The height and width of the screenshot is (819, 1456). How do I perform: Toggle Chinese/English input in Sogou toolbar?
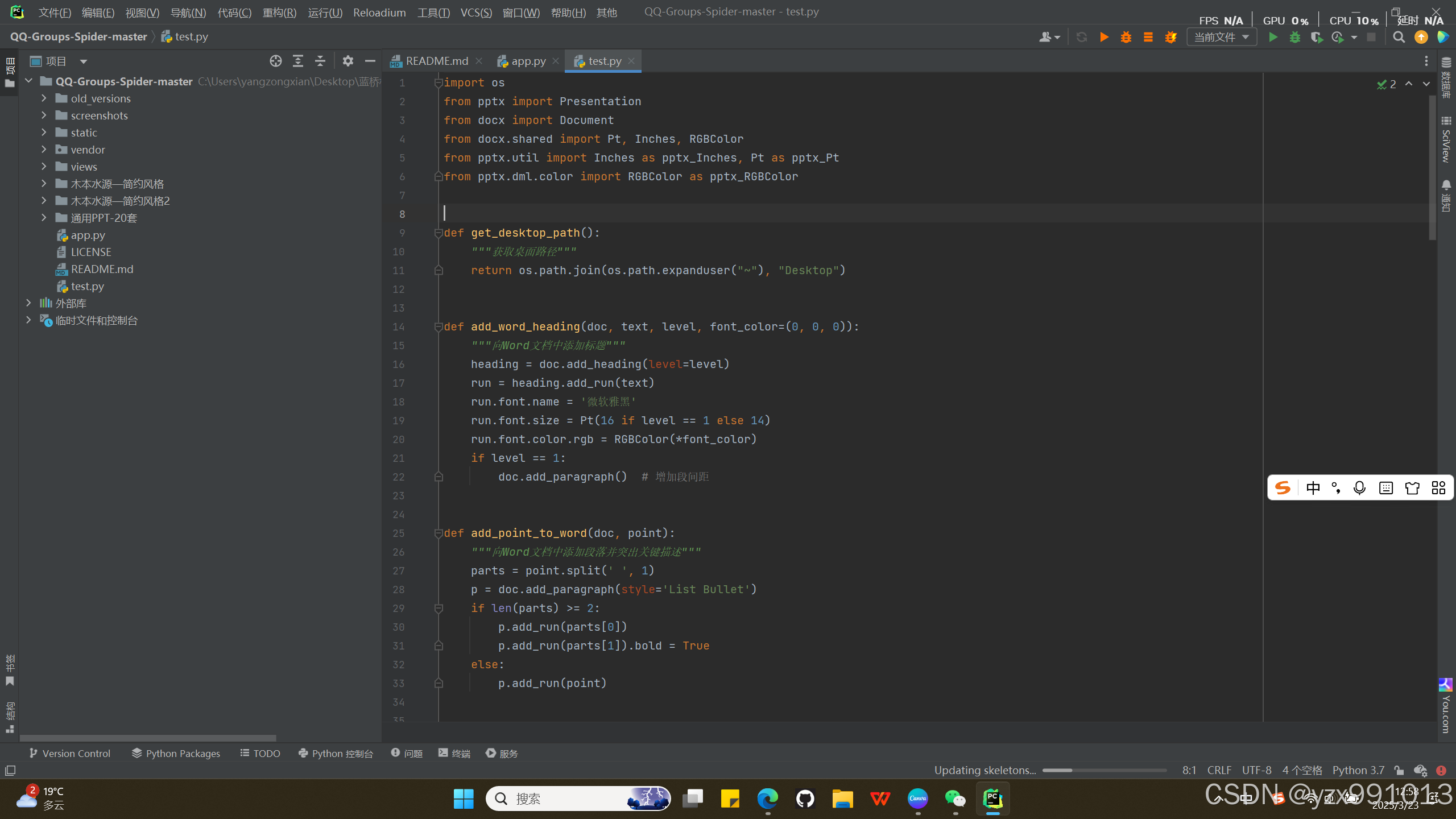pyautogui.click(x=1314, y=487)
